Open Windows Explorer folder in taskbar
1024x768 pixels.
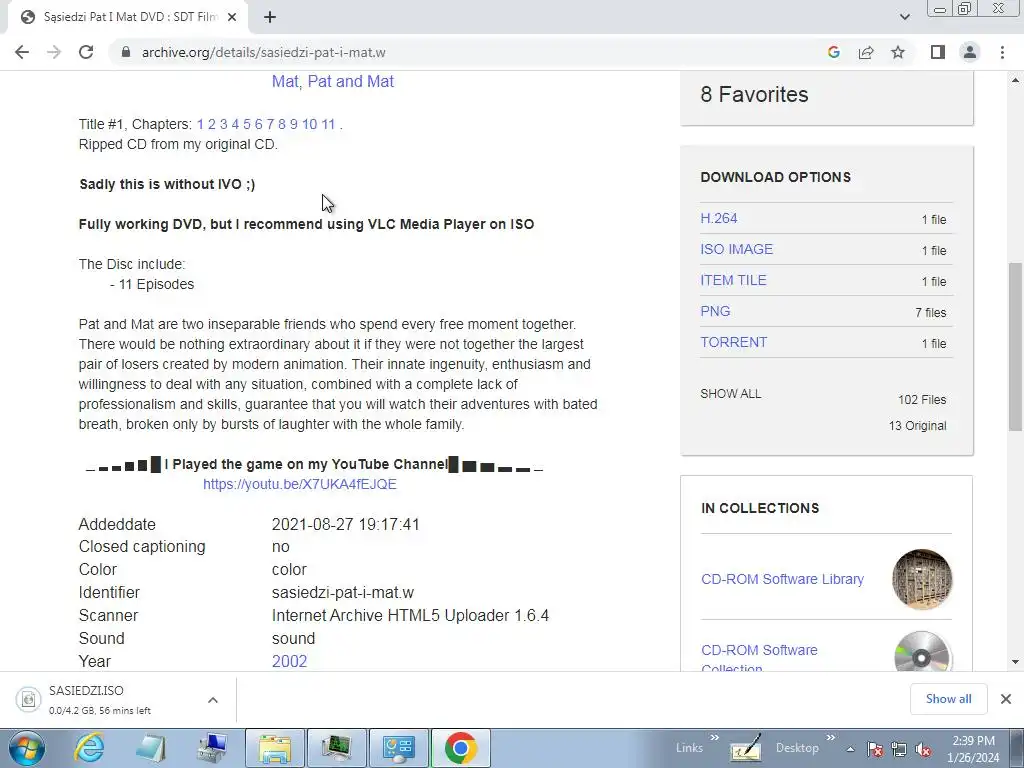pyautogui.click(x=275, y=748)
